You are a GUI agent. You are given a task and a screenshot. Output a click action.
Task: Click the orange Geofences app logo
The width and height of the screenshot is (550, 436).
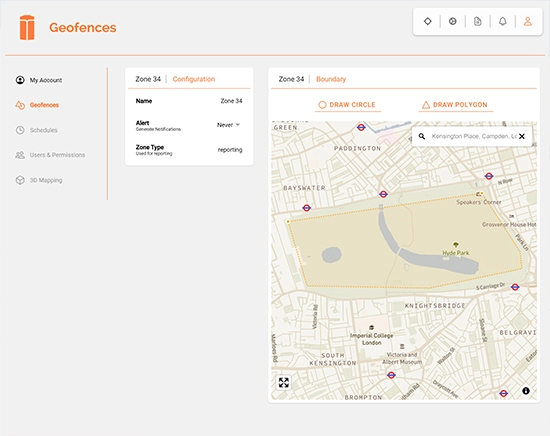(x=27, y=27)
